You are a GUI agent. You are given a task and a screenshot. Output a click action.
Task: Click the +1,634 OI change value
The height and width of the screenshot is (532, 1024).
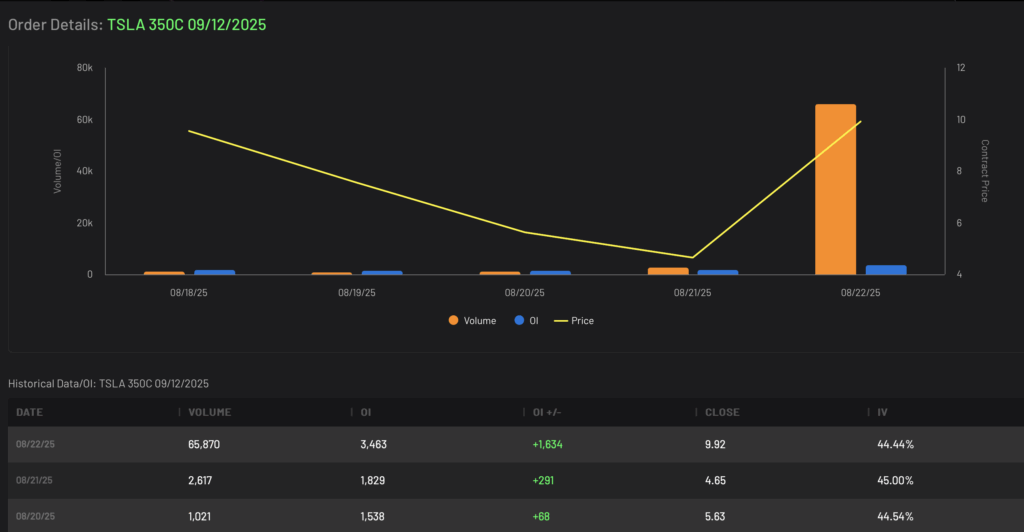coord(547,444)
